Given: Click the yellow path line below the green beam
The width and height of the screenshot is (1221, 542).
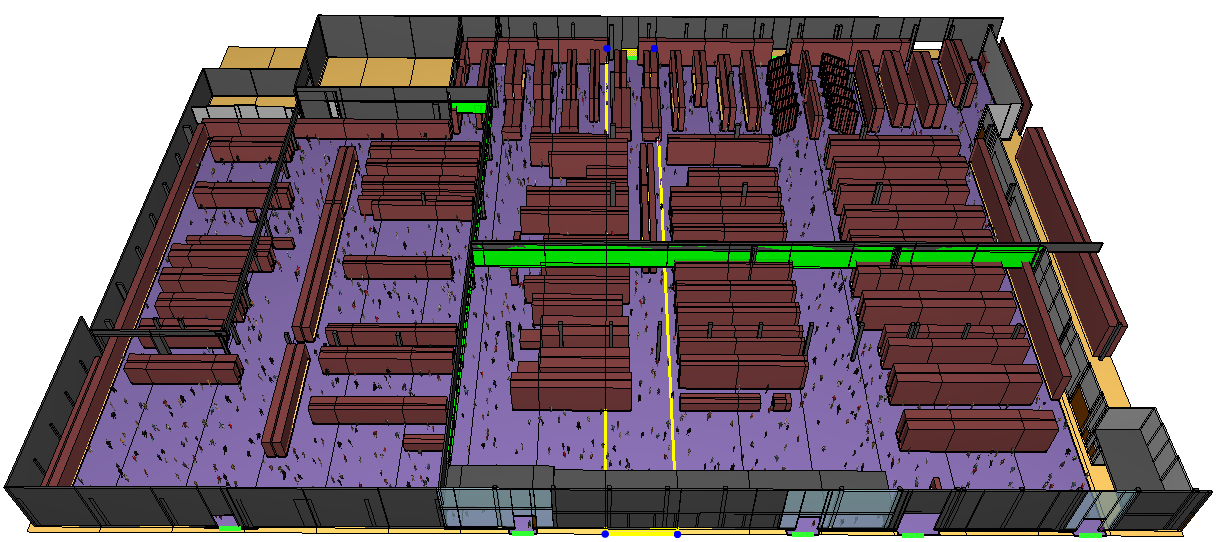Looking at the screenshot, I should (x=668, y=370).
